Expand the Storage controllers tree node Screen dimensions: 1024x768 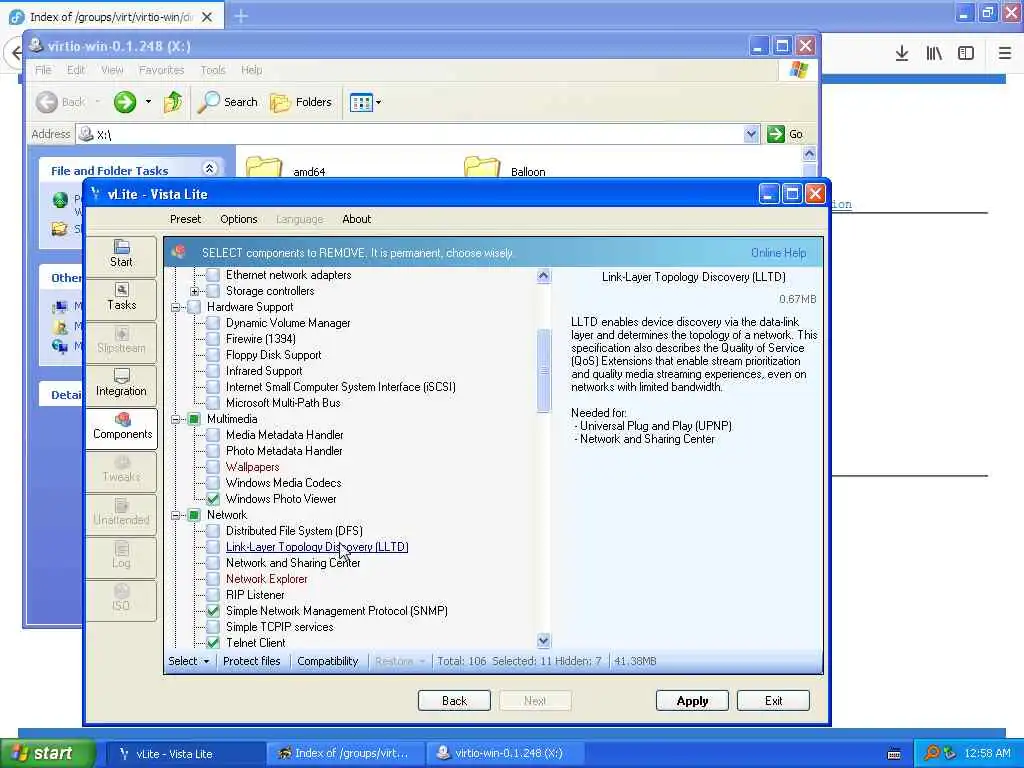click(x=195, y=291)
